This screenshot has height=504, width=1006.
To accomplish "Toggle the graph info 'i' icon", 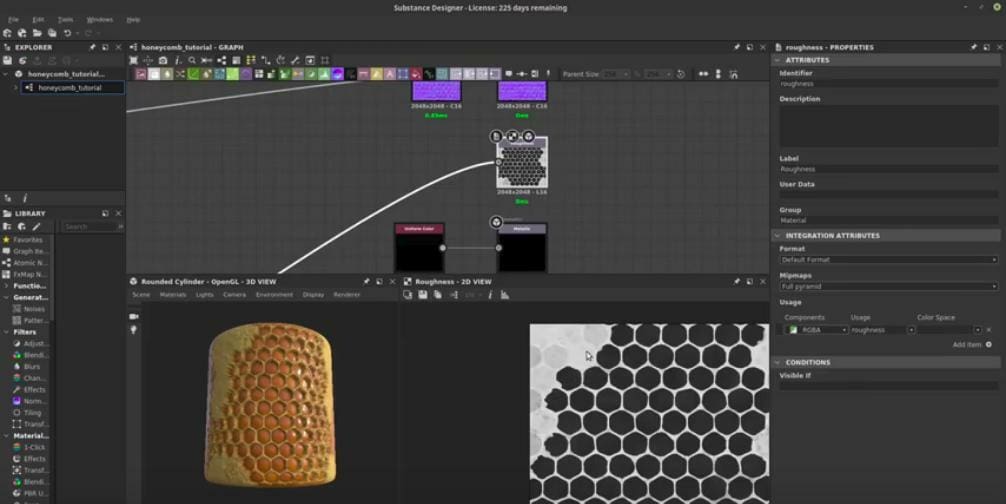I will [178, 60].
